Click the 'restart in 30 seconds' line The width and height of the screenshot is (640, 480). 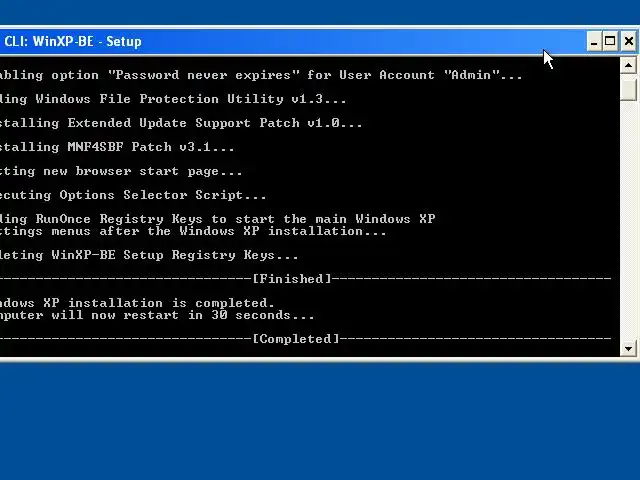(x=157, y=315)
